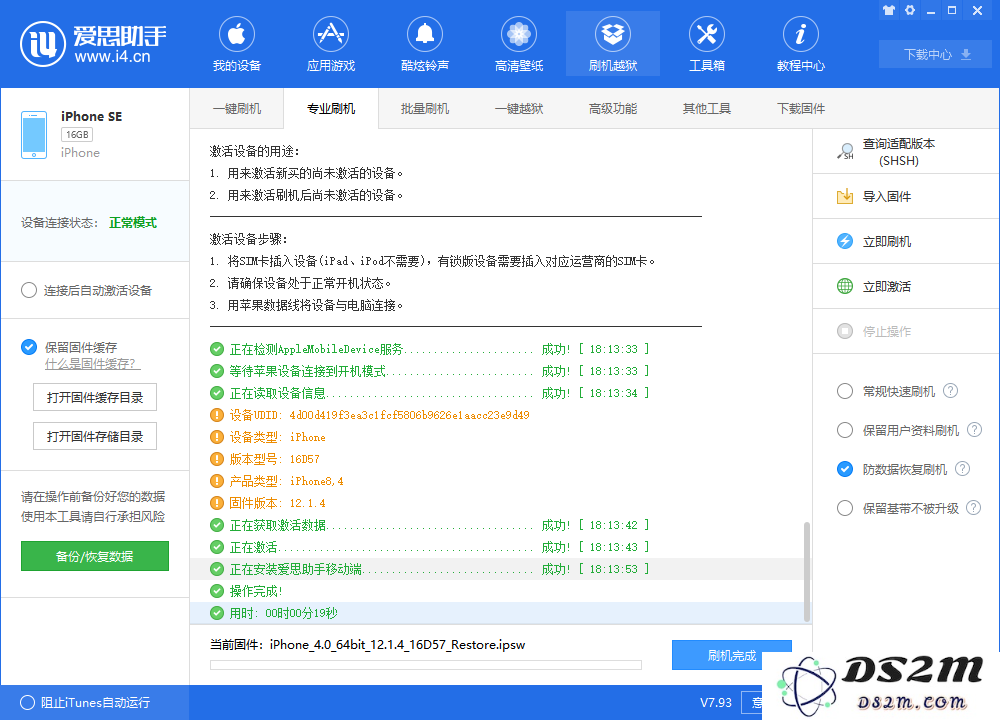Click help icon beside 防数据恢复刷机
Viewport: 1000px width, 720px height.
[962, 469]
